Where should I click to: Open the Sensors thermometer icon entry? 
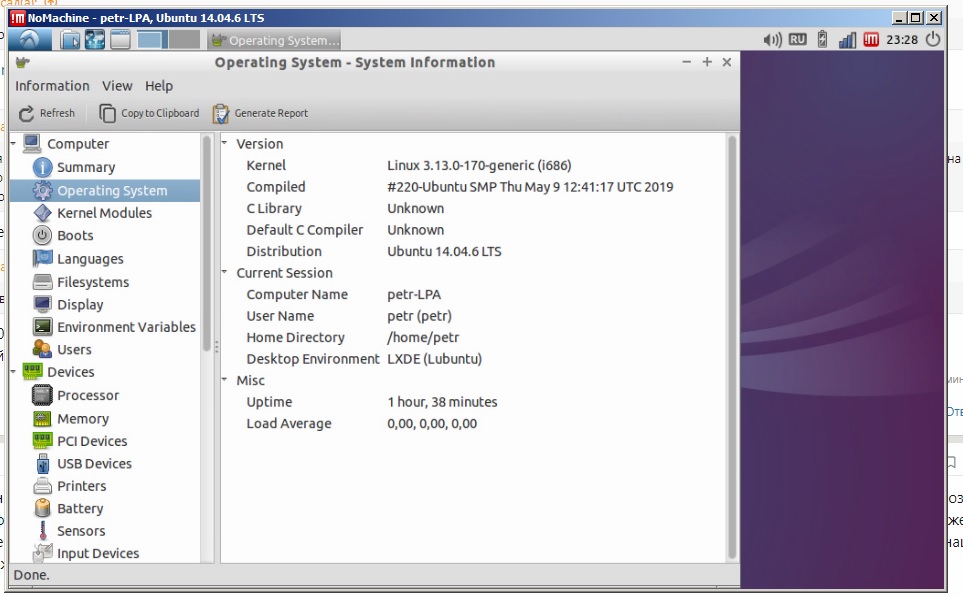(x=42, y=531)
